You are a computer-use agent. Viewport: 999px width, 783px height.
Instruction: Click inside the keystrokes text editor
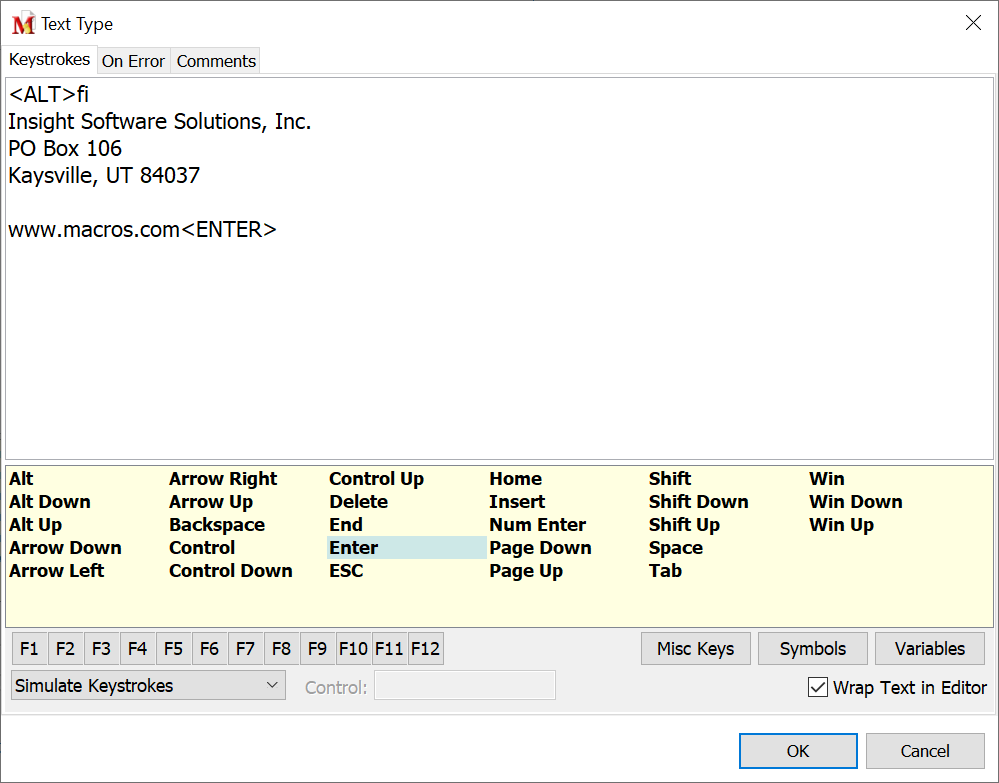pos(500,340)
